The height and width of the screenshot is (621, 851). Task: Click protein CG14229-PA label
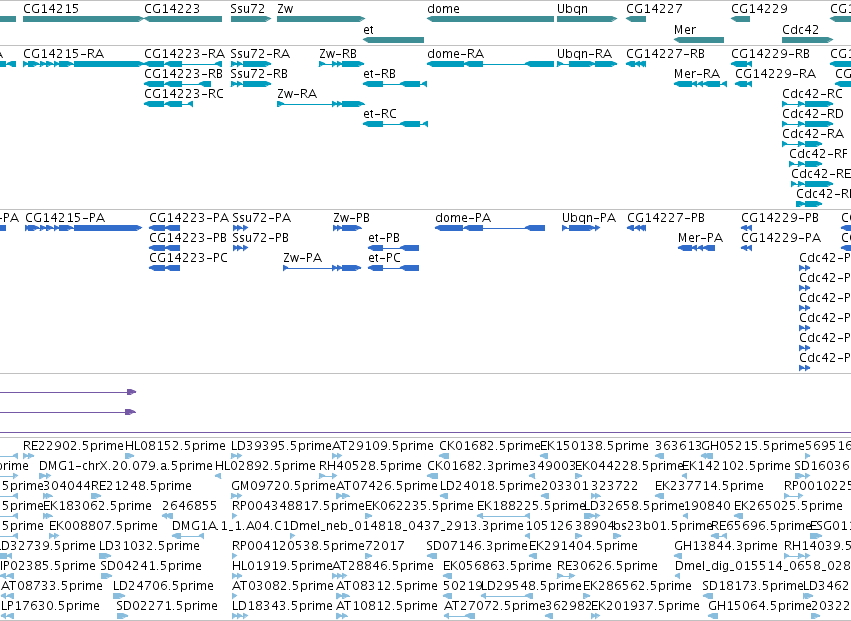pos(781,238)
